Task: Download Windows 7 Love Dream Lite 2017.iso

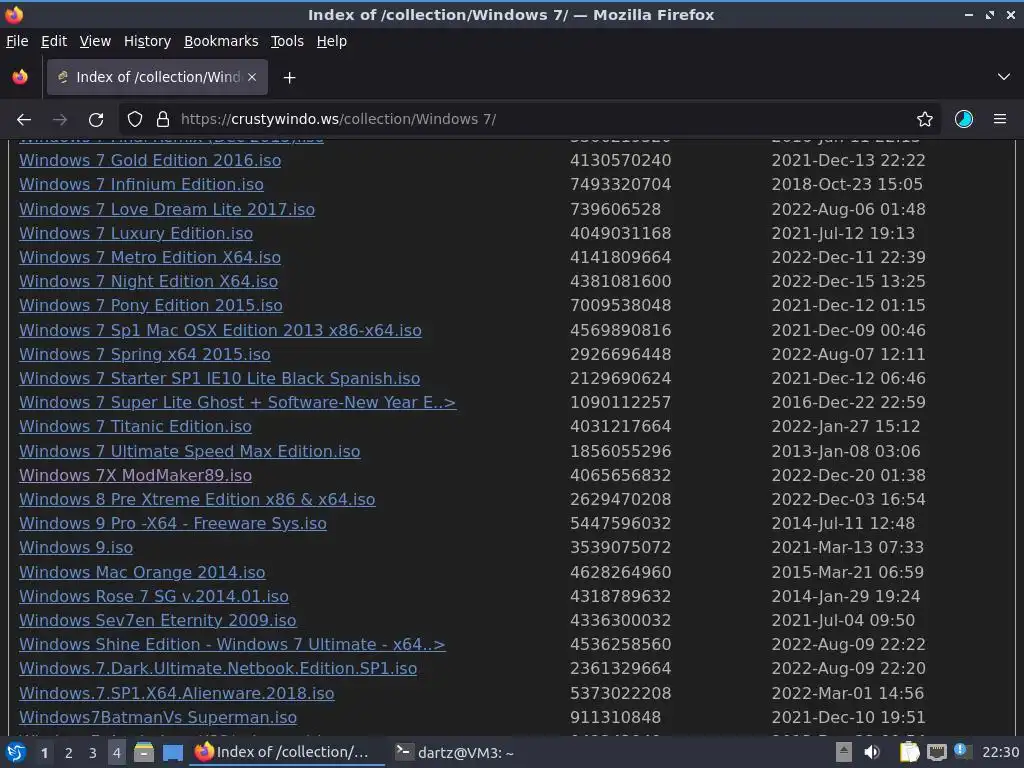Action: coord(167,210)
